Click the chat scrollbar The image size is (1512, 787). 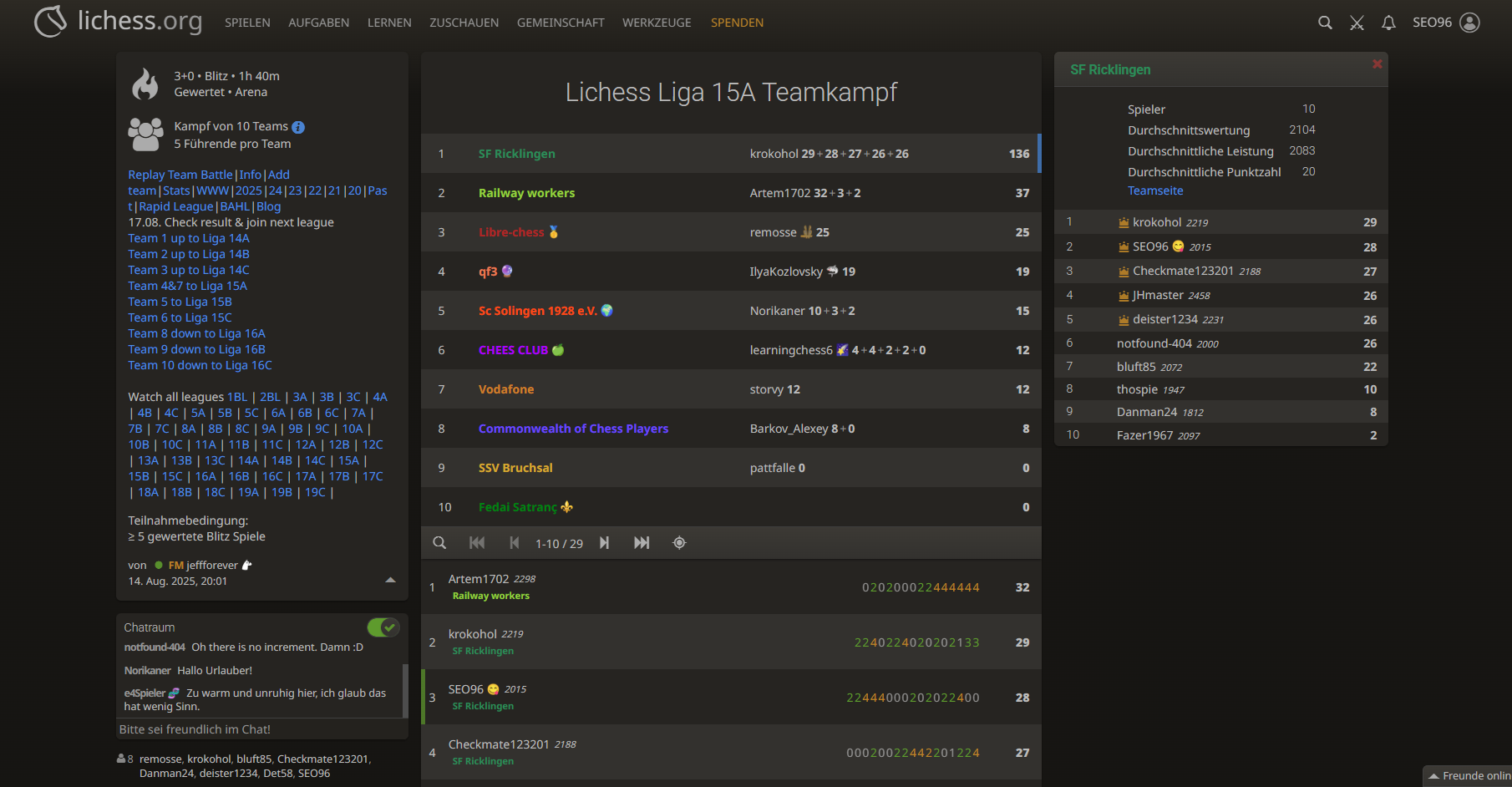[x=405, y=690]
